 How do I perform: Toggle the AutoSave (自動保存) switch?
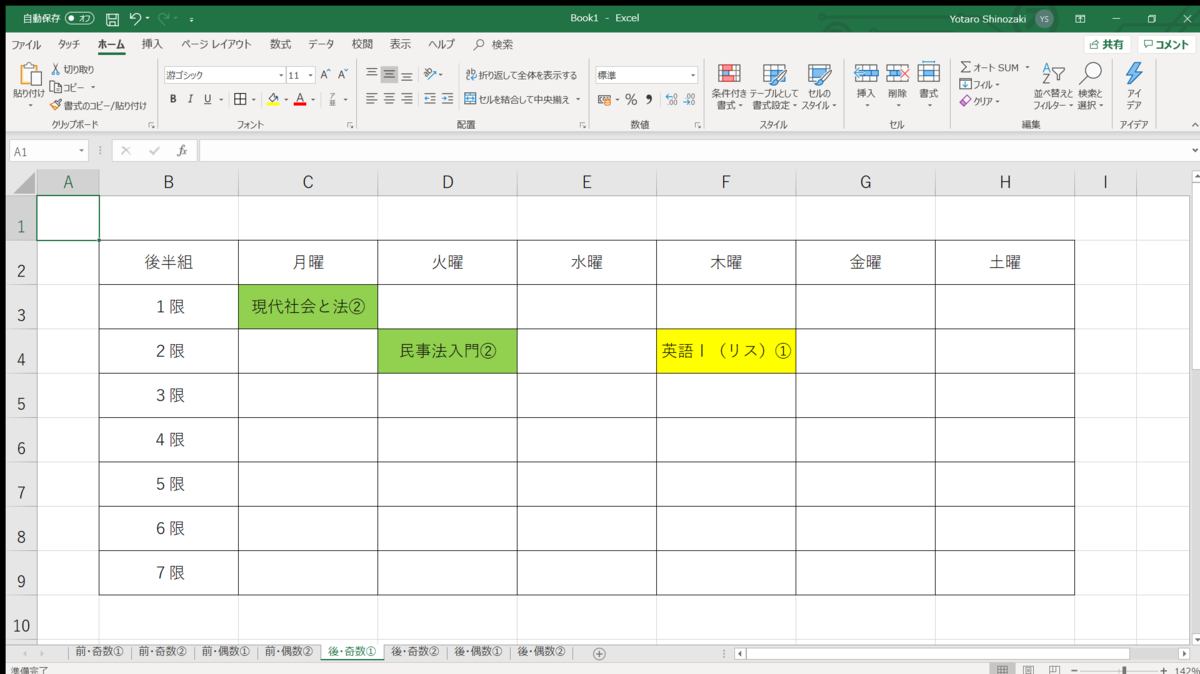(x=80, y=18)
